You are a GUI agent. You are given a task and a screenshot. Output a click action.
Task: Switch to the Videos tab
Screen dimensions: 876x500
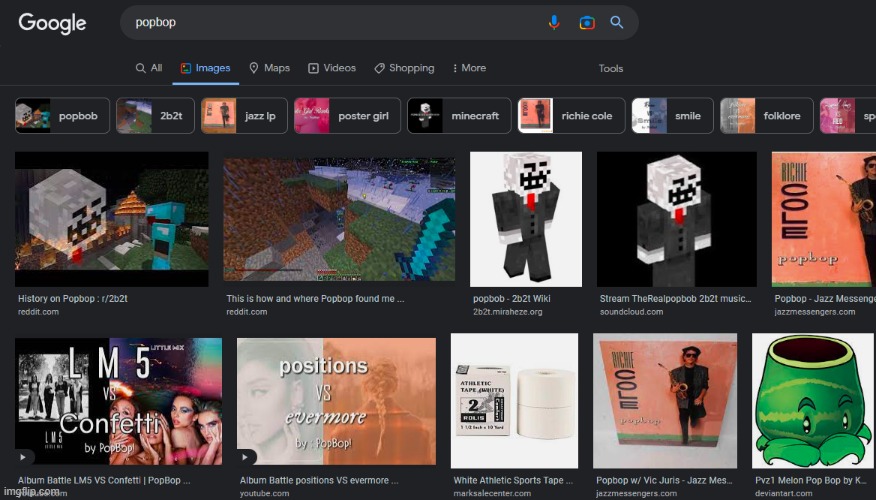click(x=332, y=68)
